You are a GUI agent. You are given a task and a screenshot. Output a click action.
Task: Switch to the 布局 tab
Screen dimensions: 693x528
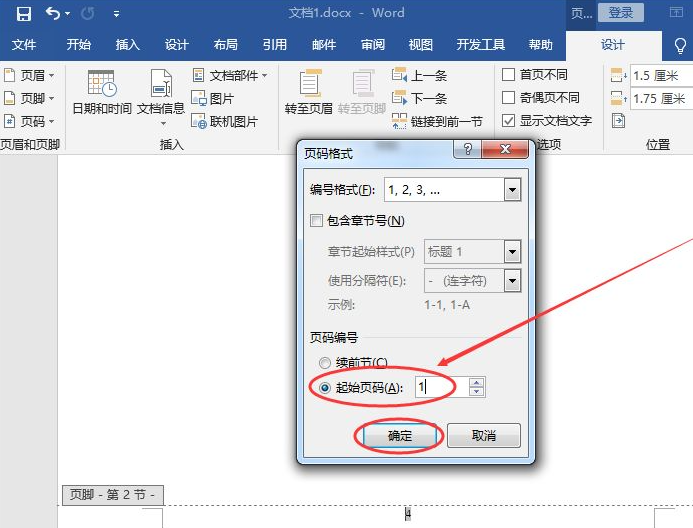(225, 45)
